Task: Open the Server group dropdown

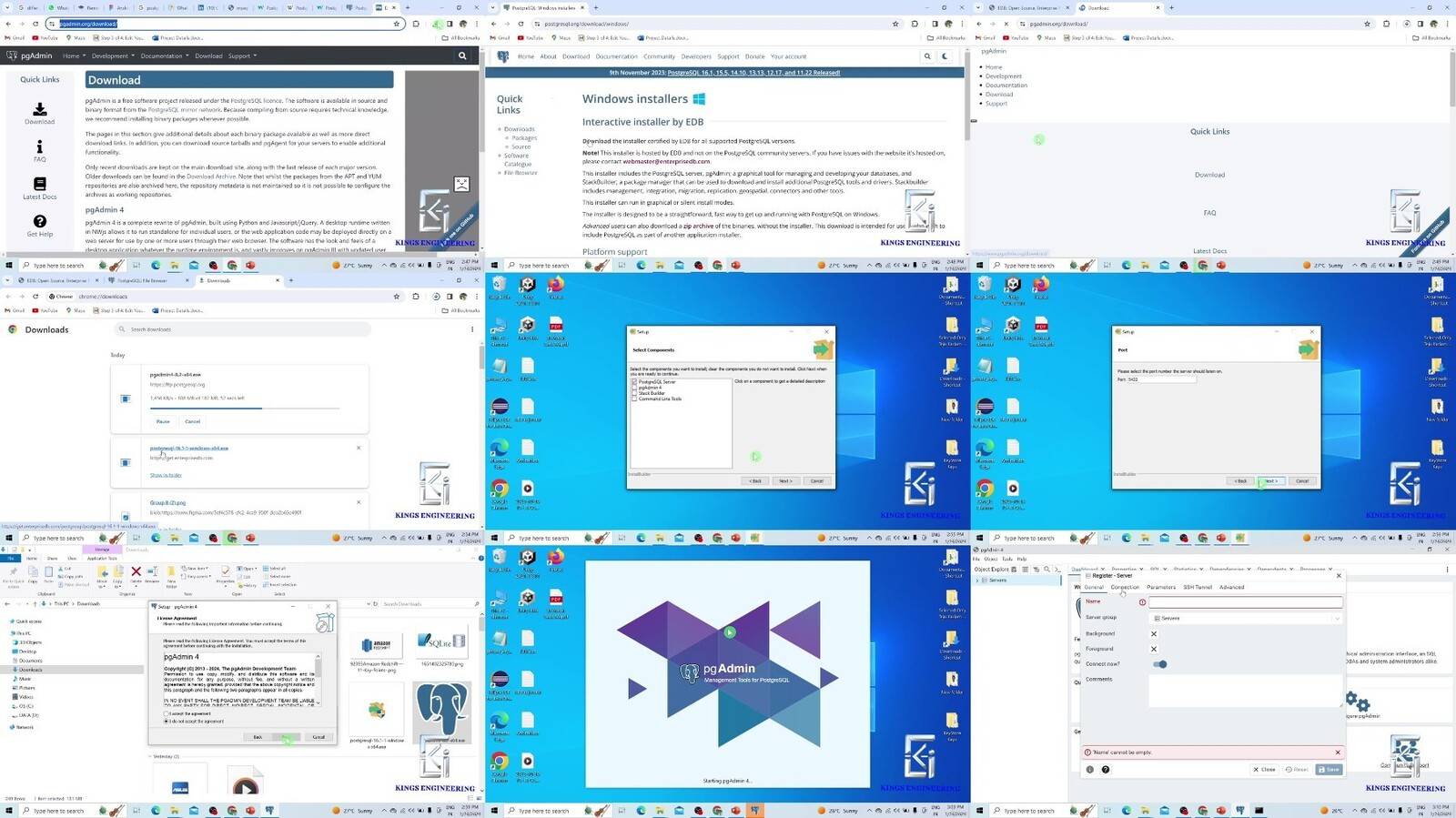Action: coord(1246,618)
